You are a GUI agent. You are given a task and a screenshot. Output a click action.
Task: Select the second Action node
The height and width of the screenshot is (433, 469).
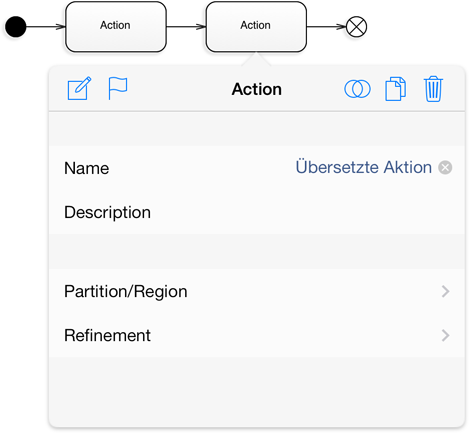(x=256, y=27)
